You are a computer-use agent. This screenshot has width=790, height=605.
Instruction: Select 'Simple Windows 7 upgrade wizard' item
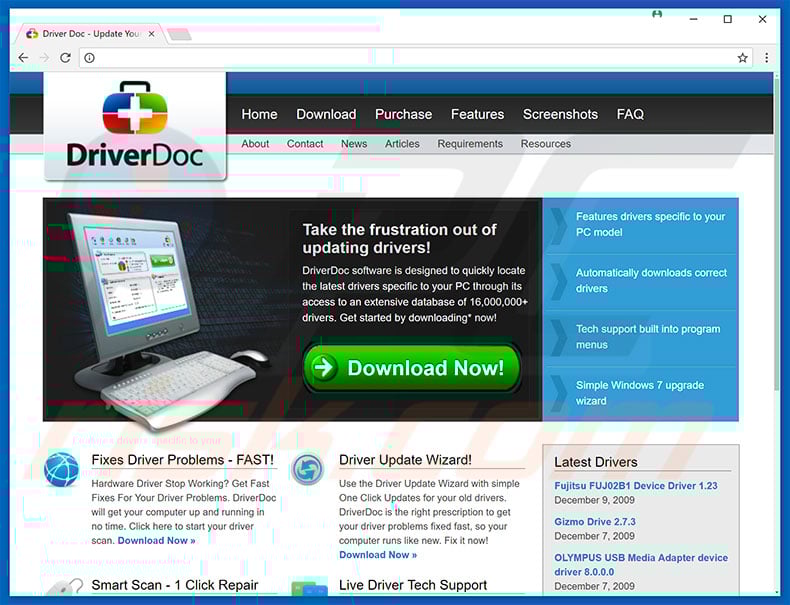[641, 393]
